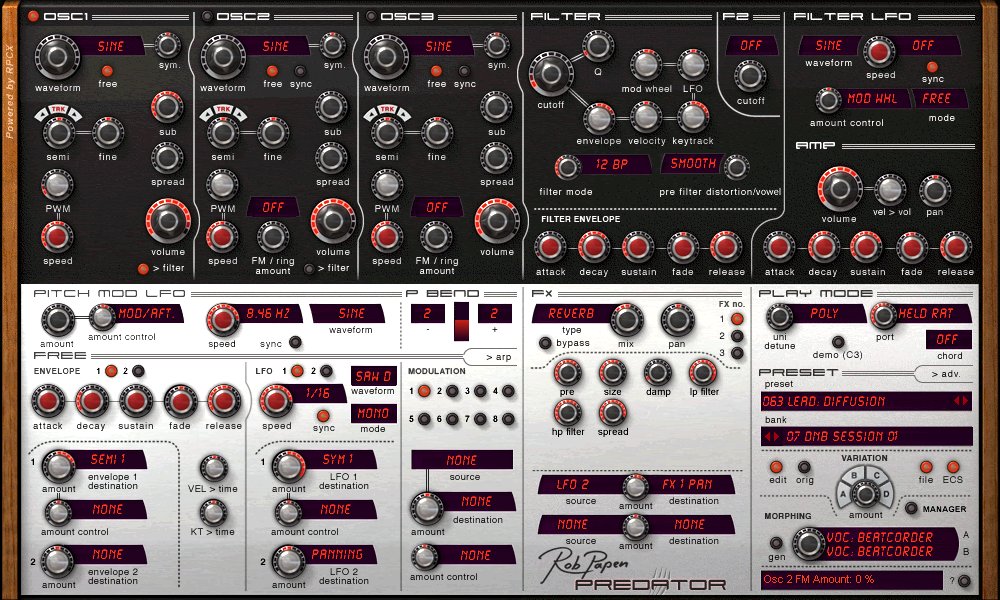This screenshot has height=600, width=1000.
Task: Click the OSC1 waveform knob
Action: tap(57, 57)
